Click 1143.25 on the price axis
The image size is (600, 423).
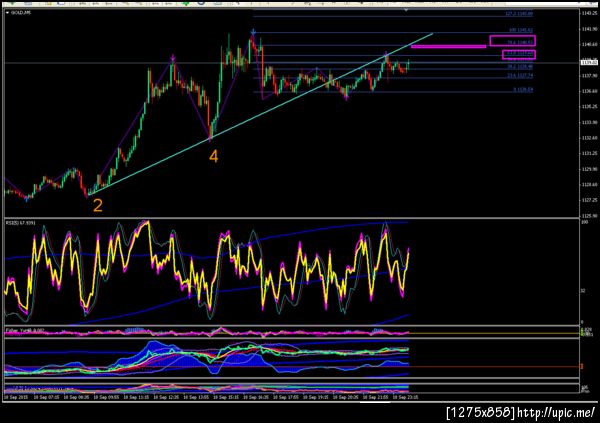[589, 13]
